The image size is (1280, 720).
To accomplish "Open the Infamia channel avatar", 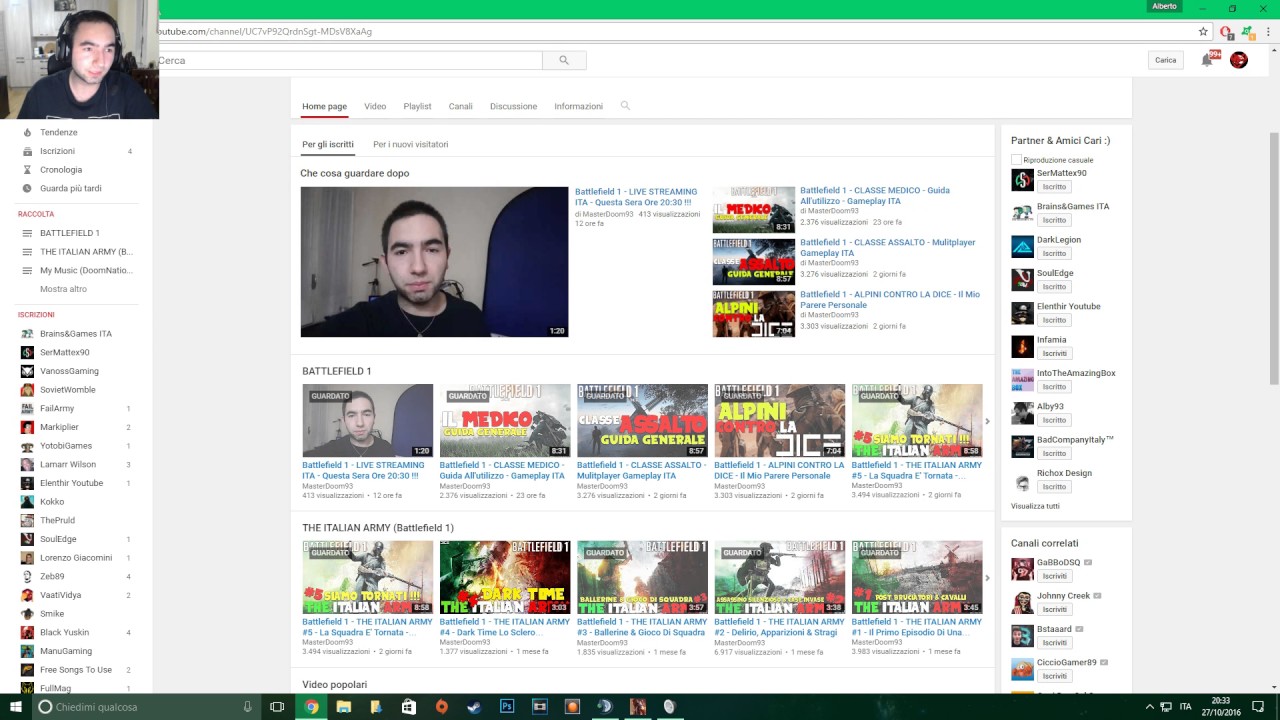I will [x=1022, y=346].
